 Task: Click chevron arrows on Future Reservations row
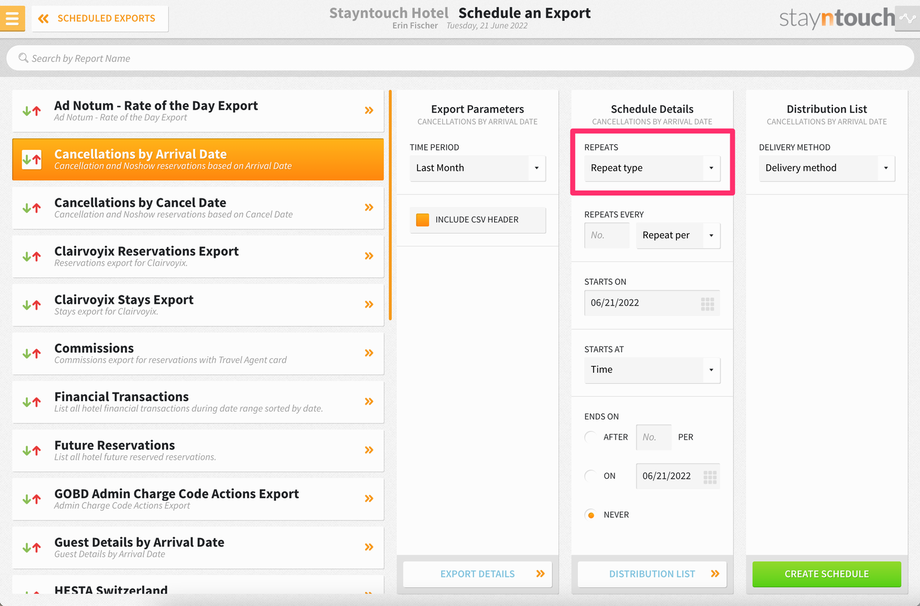[369, 450]
